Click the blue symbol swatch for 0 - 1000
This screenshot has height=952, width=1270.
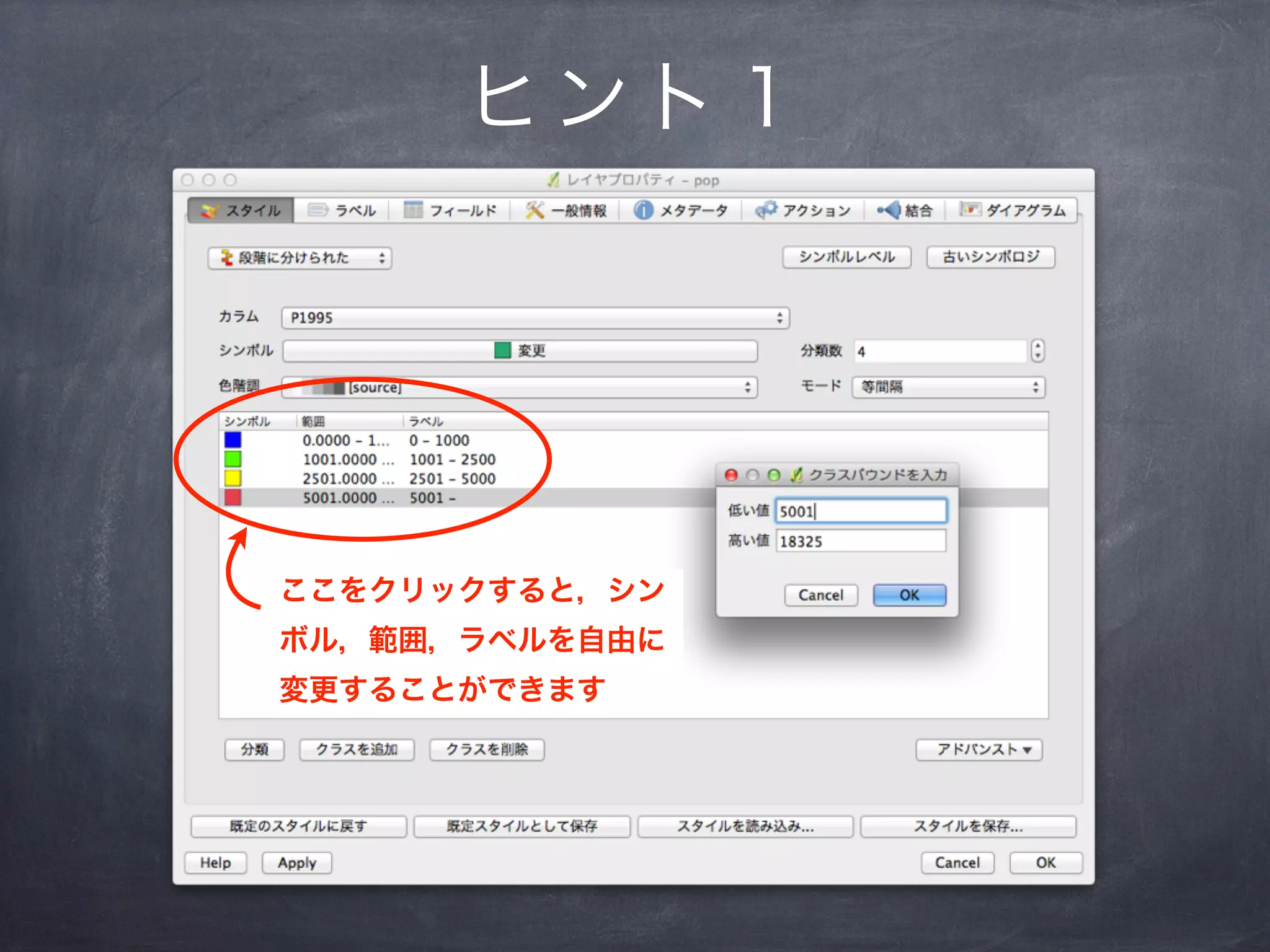tap(233, 440)
